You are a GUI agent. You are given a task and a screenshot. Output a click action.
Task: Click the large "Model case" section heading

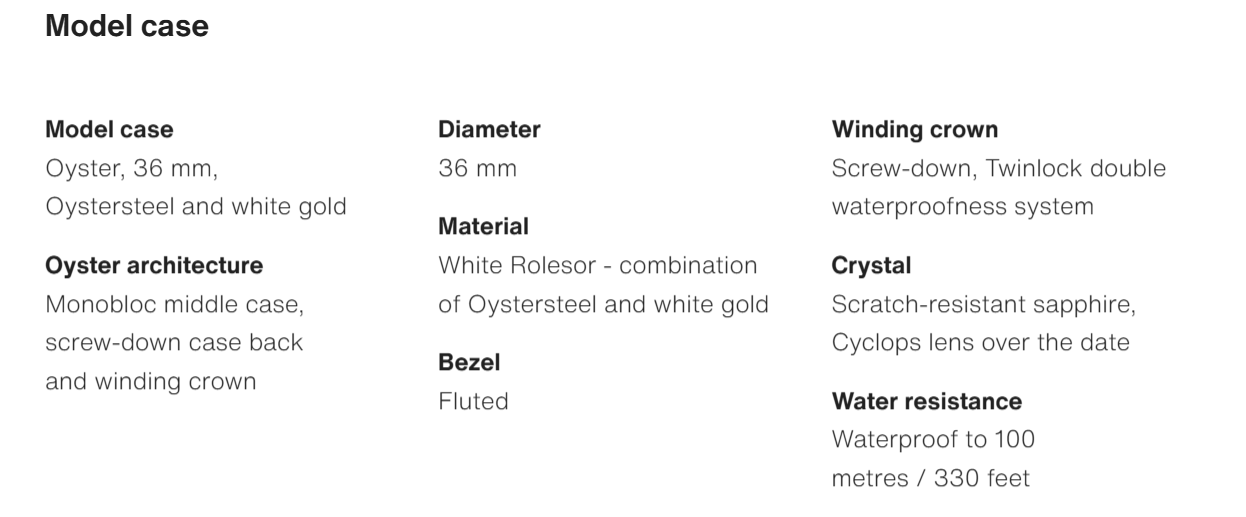pos(127,27)
